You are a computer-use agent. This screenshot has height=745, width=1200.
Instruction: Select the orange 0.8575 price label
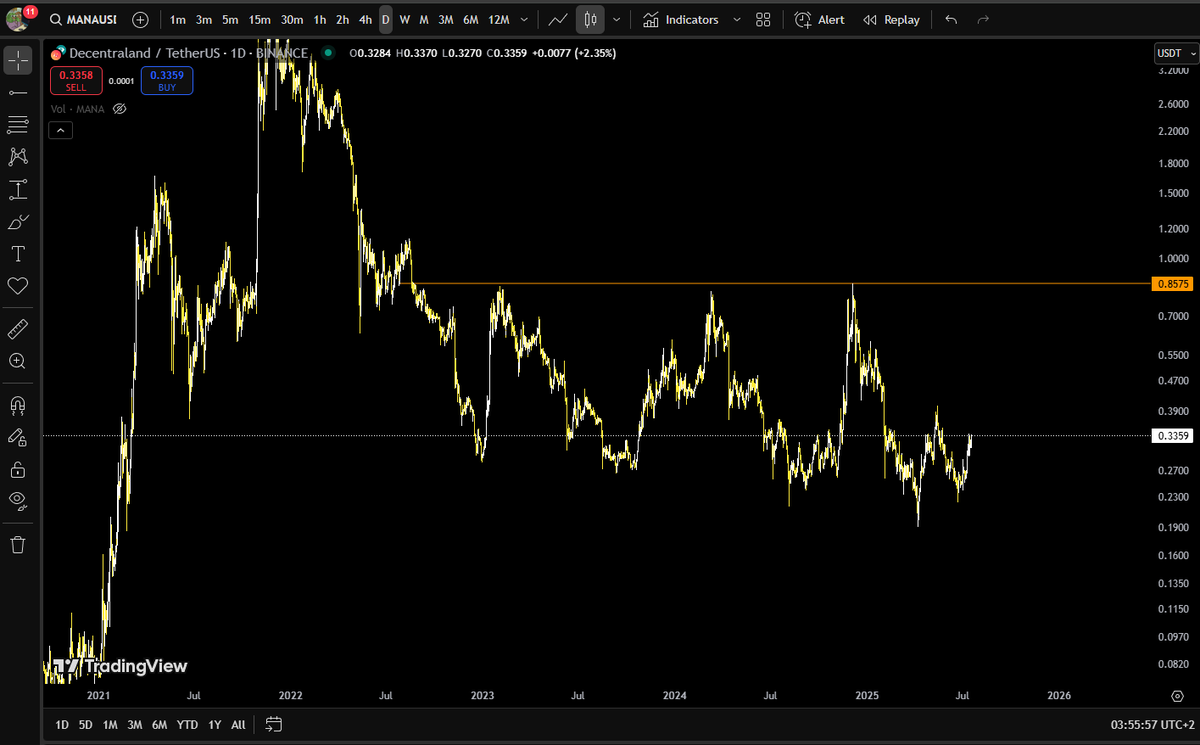pyautogui.click(x=1172, y=284)
